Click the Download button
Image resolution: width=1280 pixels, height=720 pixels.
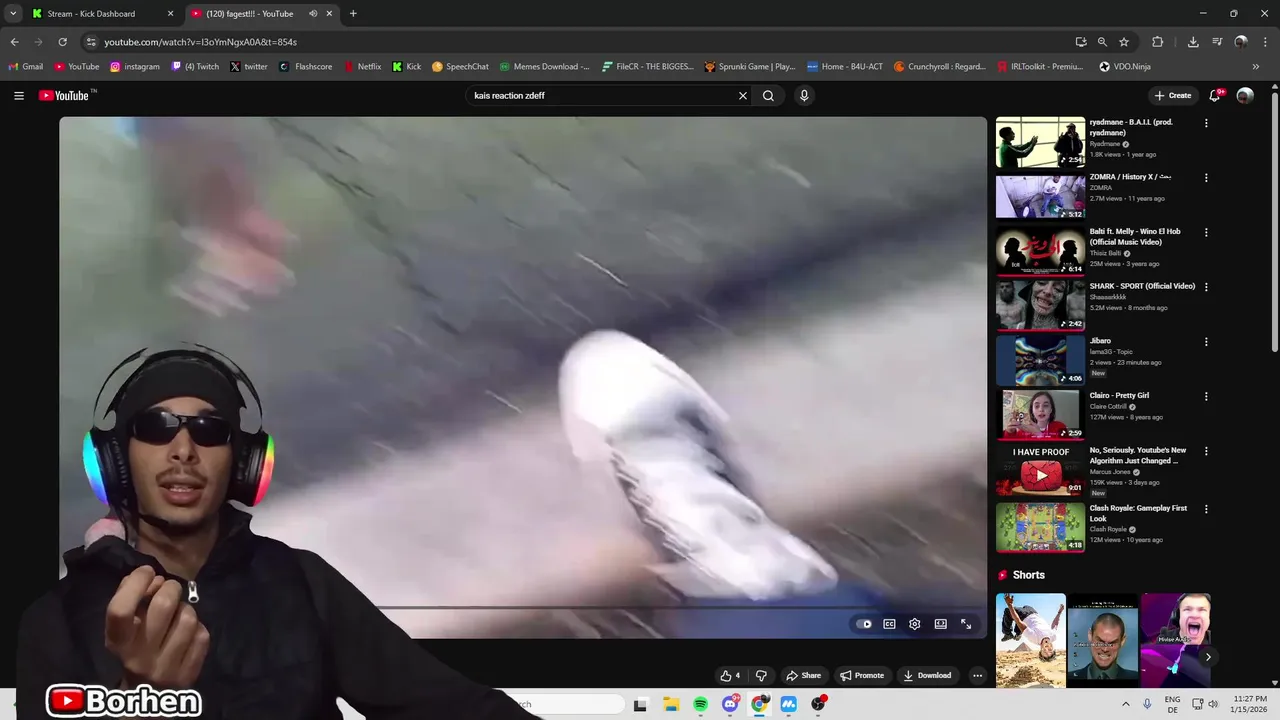pos(927,675)
